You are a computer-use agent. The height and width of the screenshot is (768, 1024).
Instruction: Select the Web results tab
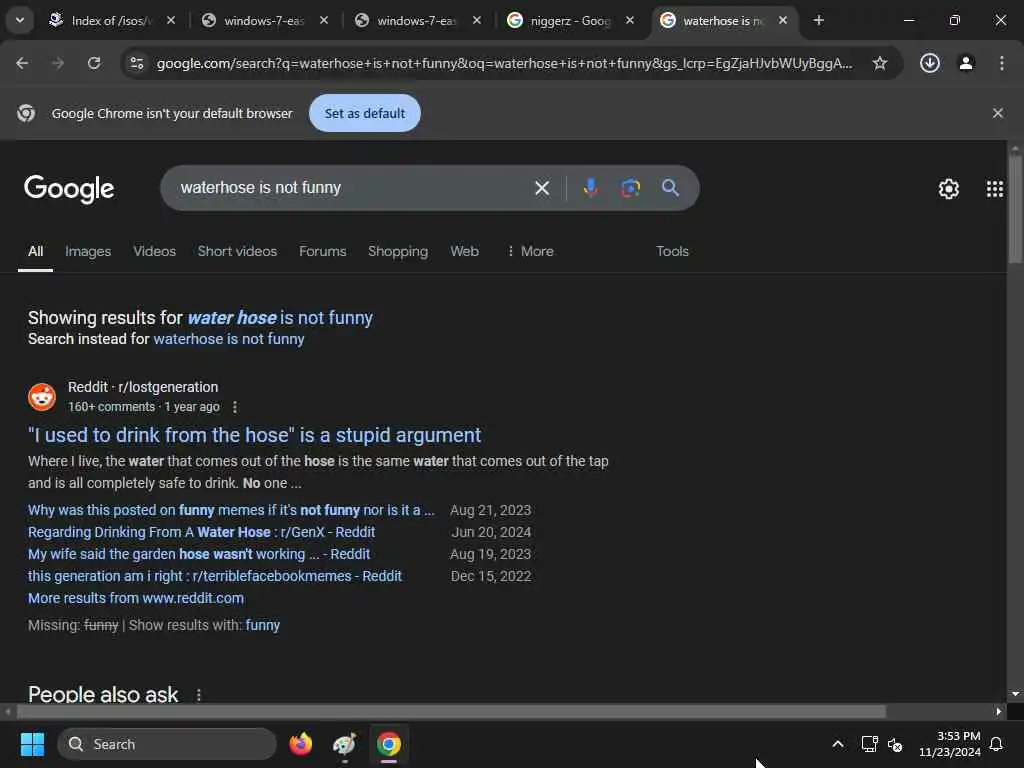(x=464, y=251)
